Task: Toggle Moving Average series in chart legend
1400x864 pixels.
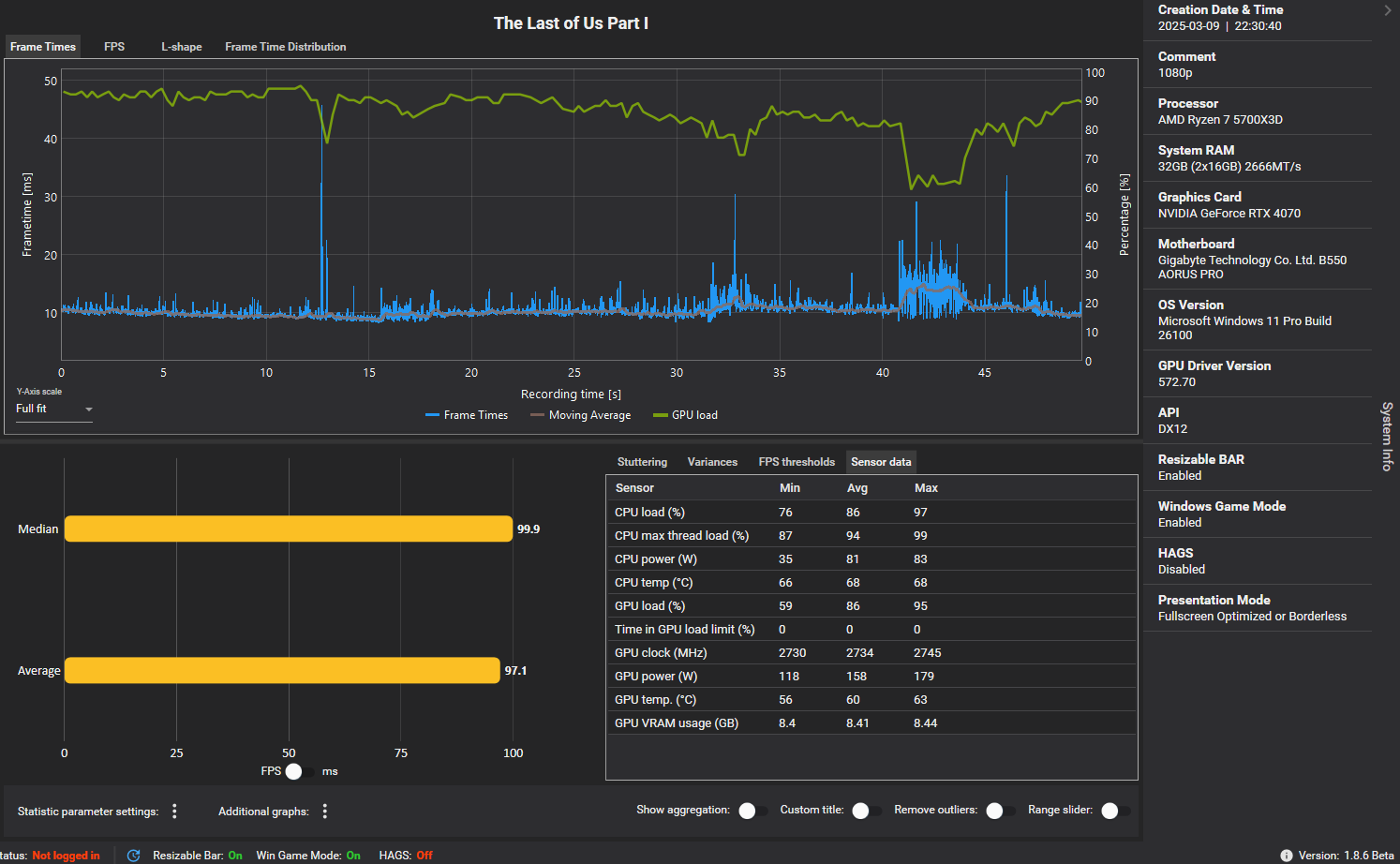Action: 581,415
